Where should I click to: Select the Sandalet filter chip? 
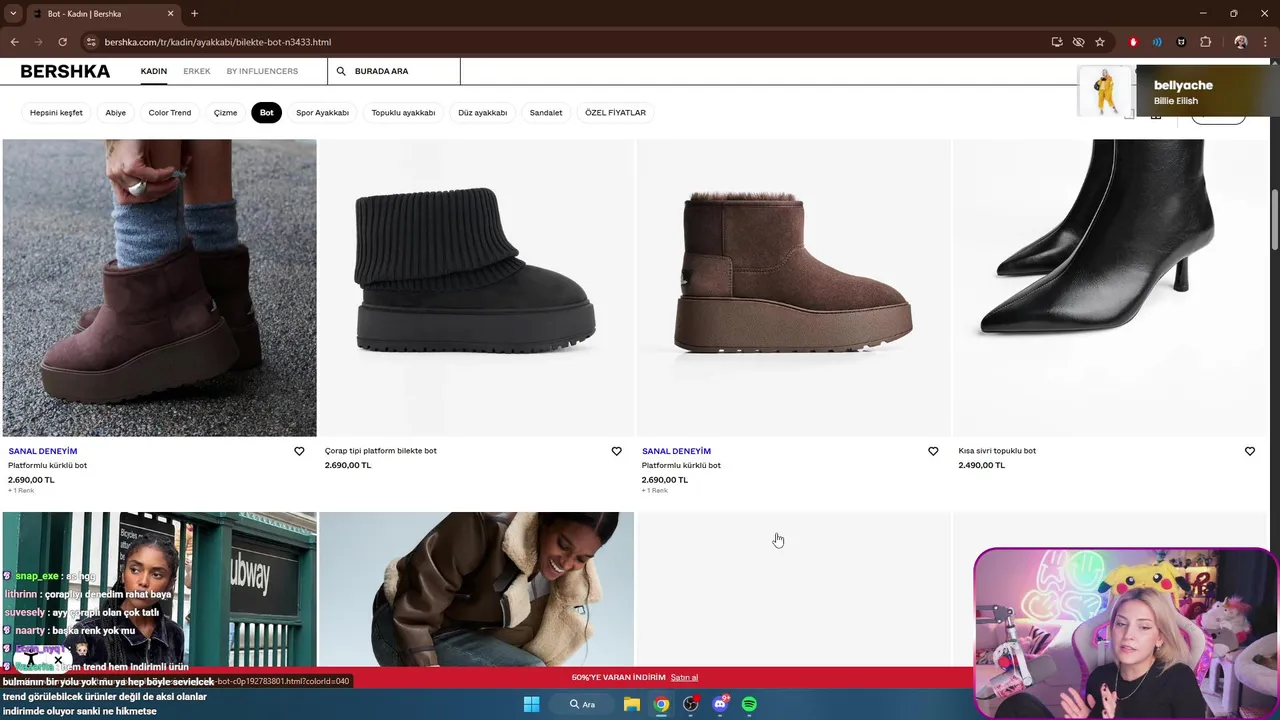[x=546, y=113]
